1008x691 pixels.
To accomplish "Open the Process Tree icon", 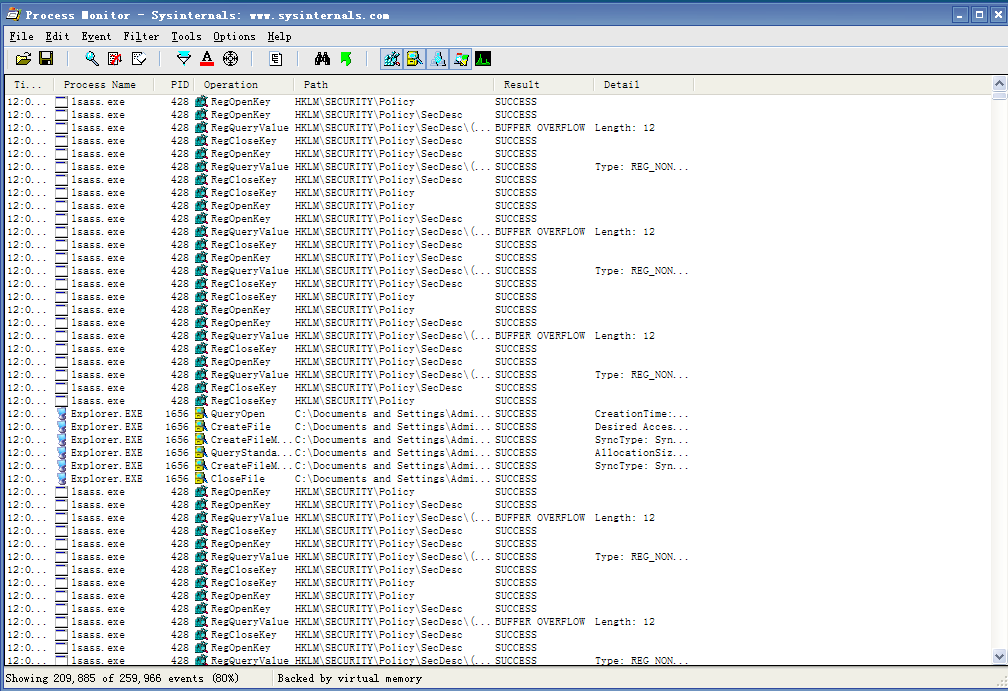I will click(x=276, y=59).
